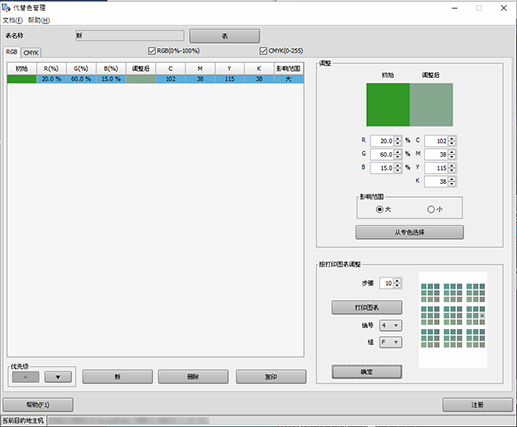Decrease the G percentage with spinner down arrow

[x=397, y=157]
